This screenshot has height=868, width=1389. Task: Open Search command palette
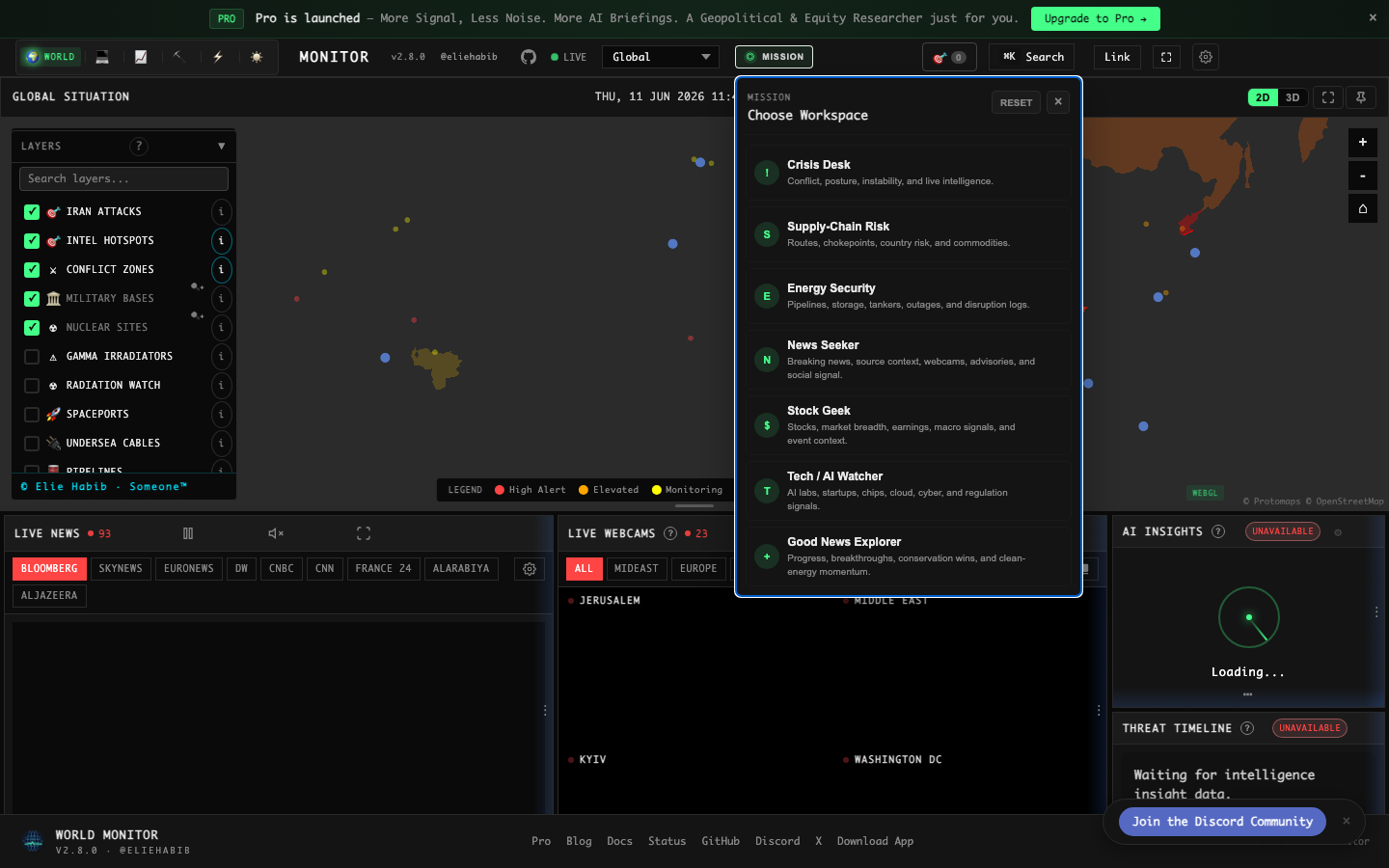1032,57
